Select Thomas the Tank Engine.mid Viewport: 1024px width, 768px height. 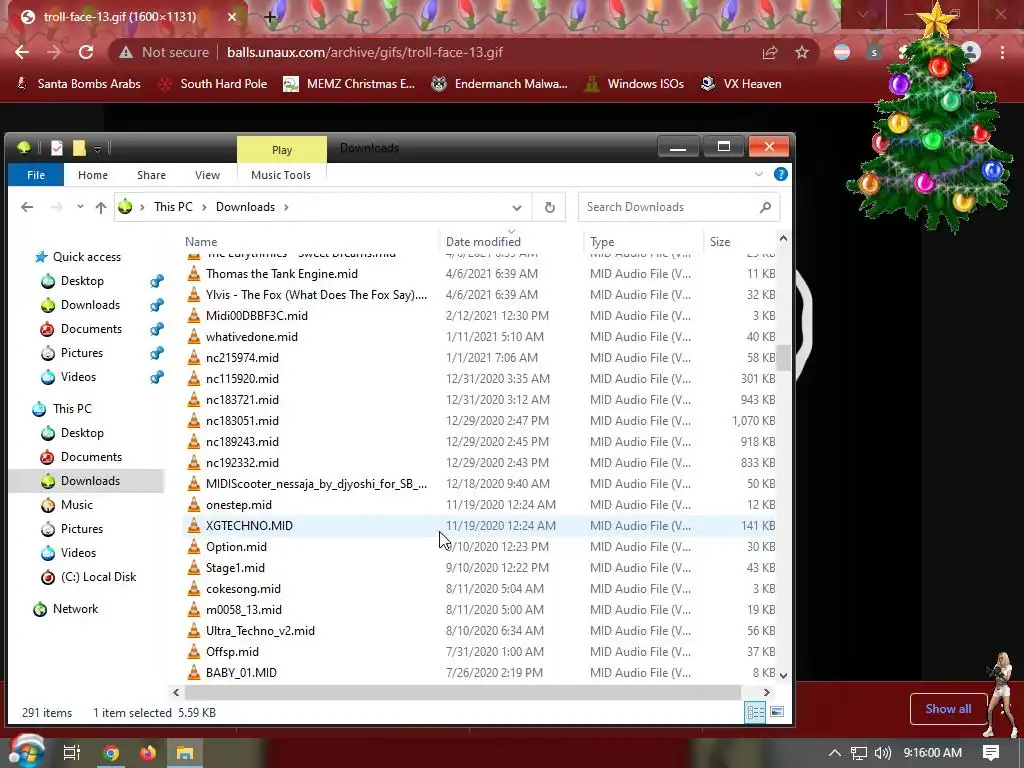pos(281,274)
